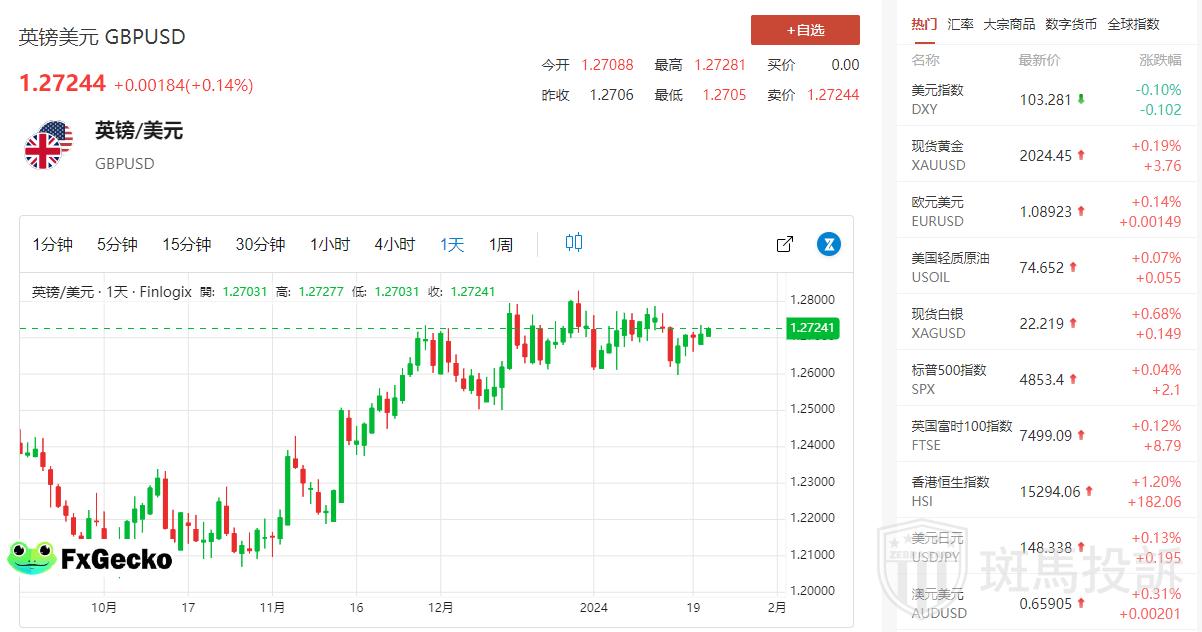Switch to the 汇率 tab
Image resolution: width=1202 pixels, height=632 pixels.
[960, 24]
